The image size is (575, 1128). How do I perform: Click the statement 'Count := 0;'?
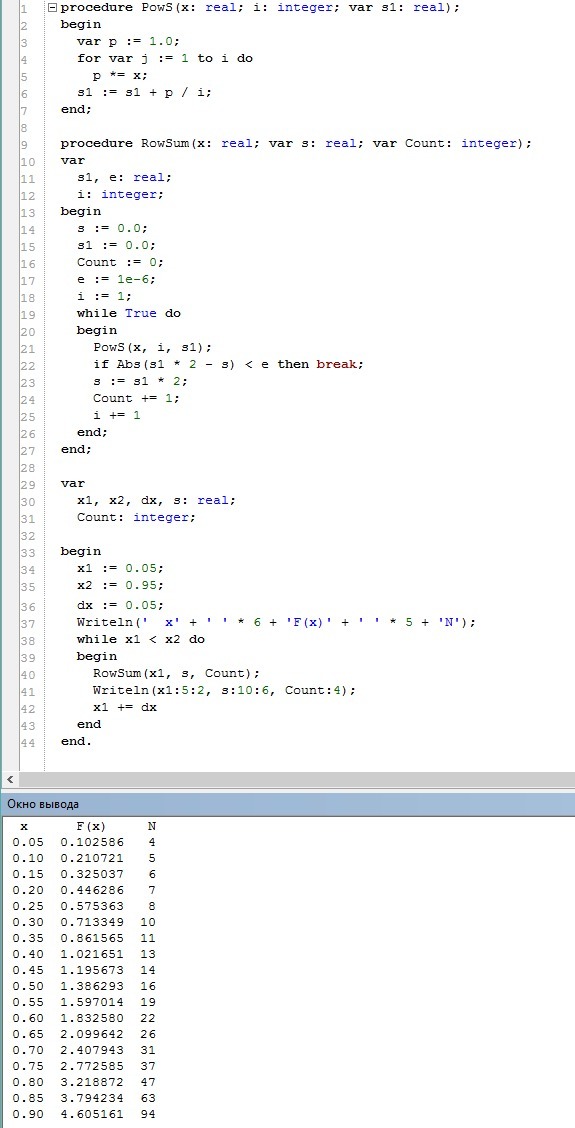121,262
